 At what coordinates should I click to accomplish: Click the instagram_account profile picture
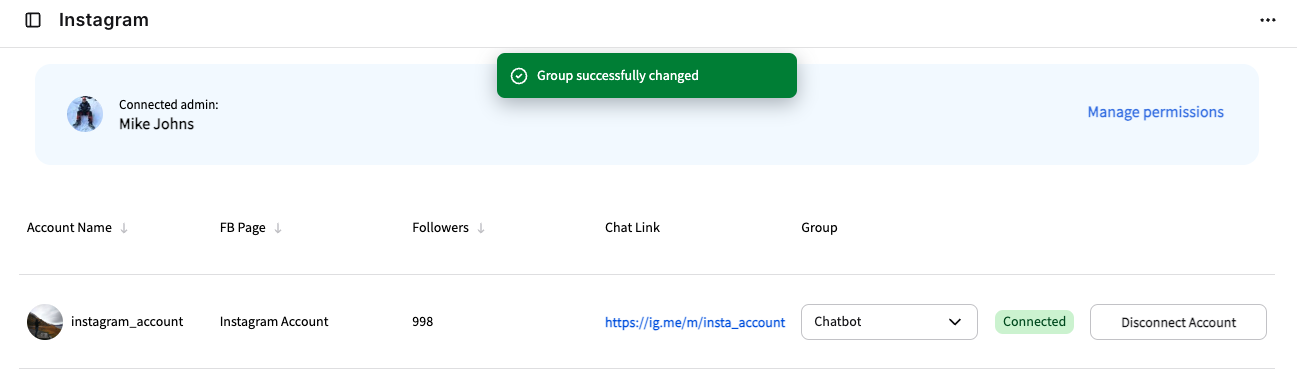[45, 322]
